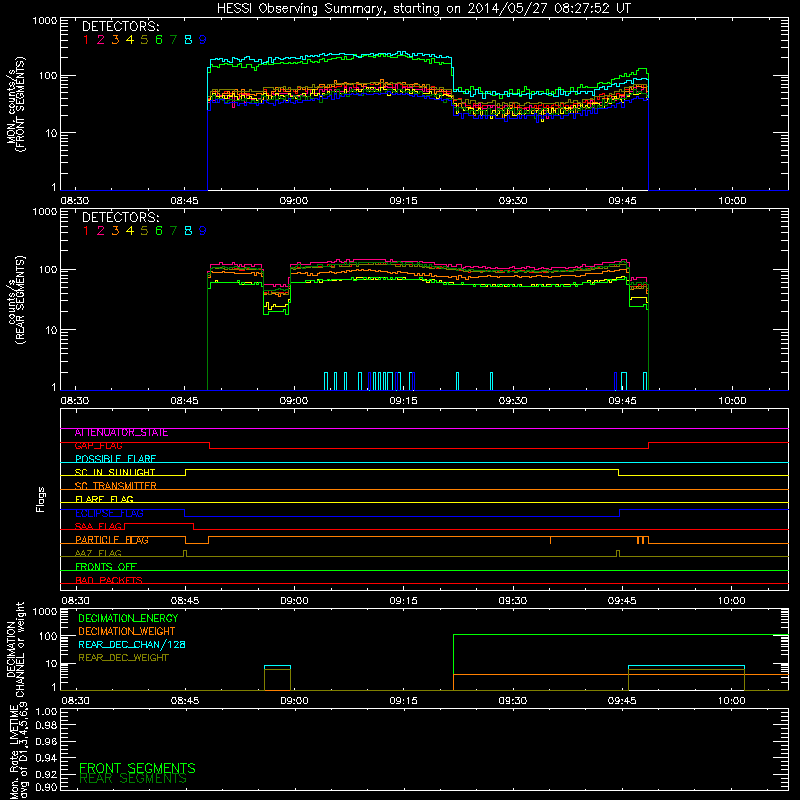The width and height of the screenshot is (800, 800).
Task: Click orange detector 3 in front segments legend
Action: [115, 40]
